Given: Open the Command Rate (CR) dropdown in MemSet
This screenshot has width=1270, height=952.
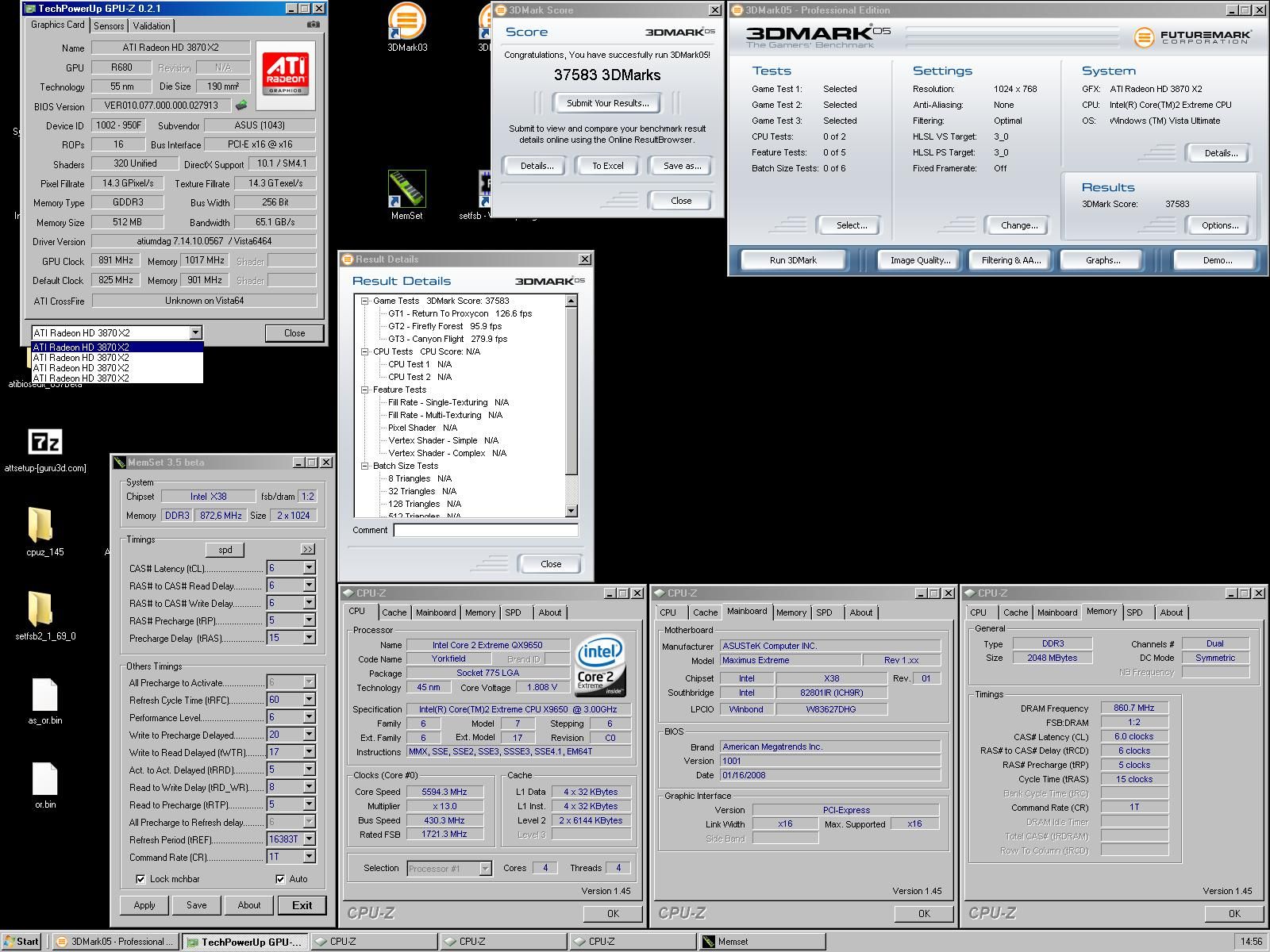Looking at the screenshot, I should point(309,857).
